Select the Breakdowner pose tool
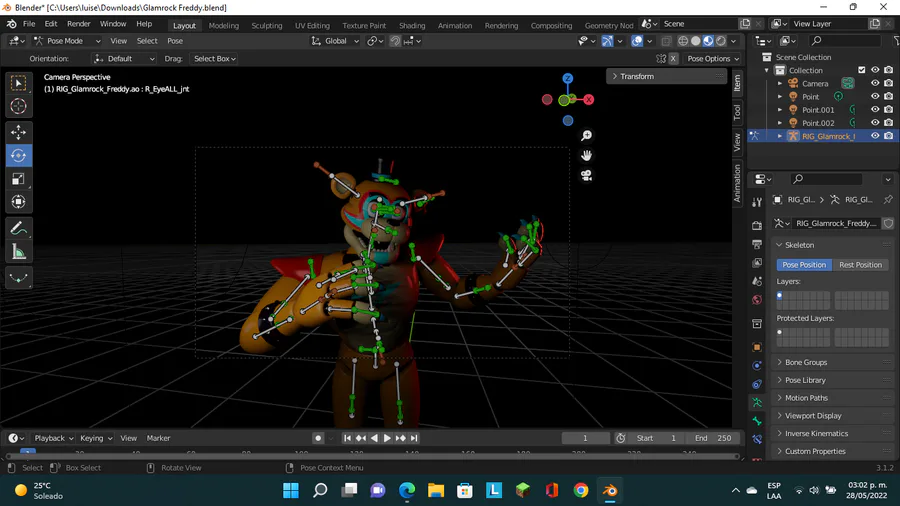The image size is (900, 506). coord(18,278)
